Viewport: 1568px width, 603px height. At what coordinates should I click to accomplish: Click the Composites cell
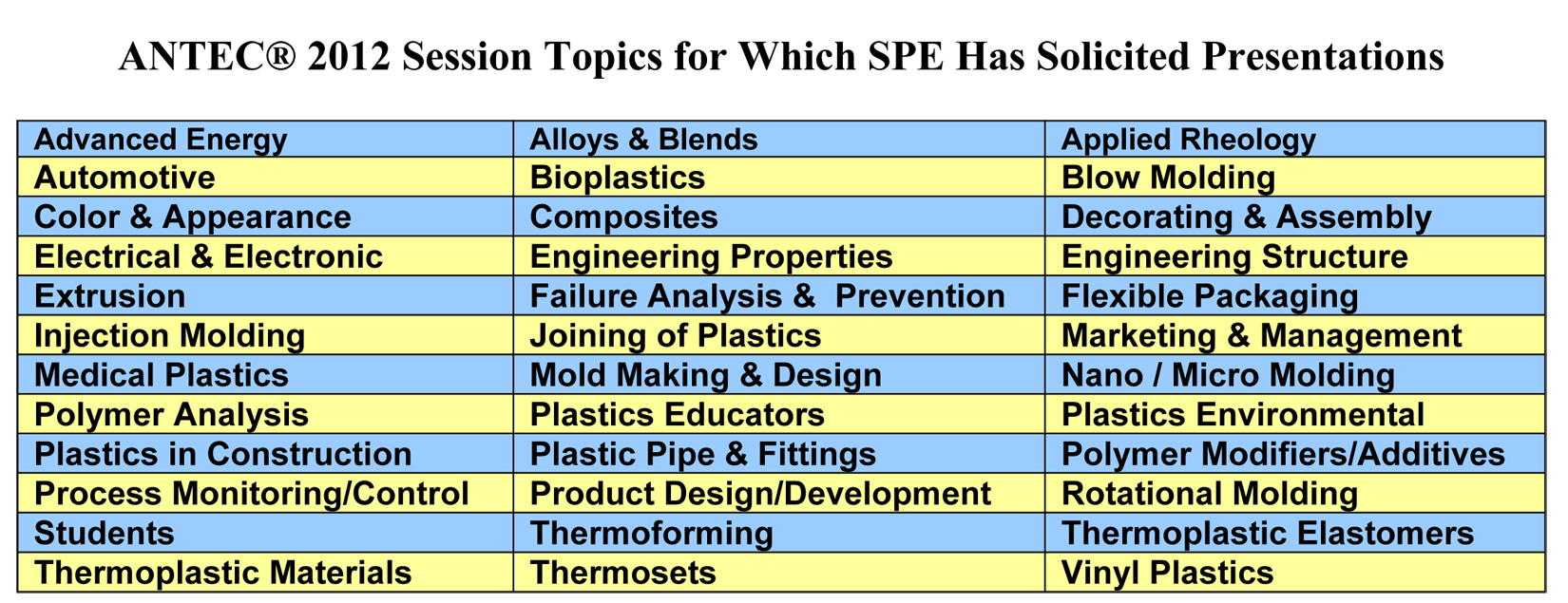779,217
